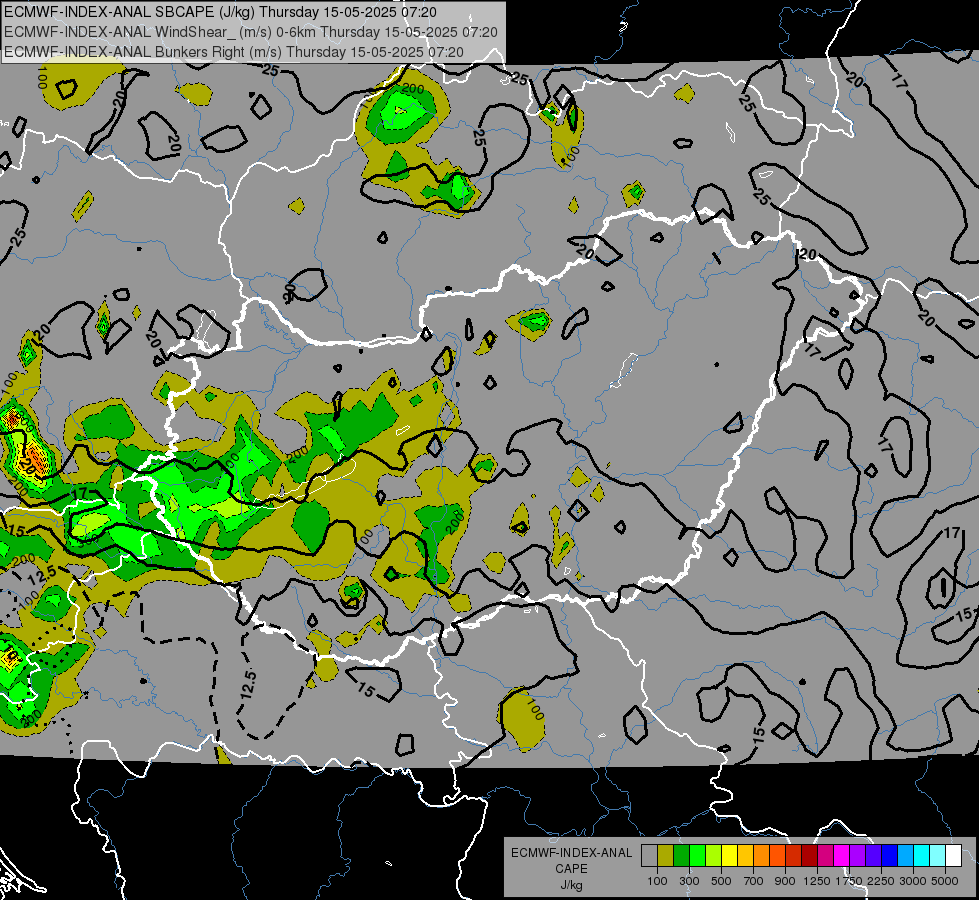Select the orange legend swatch after 700
Screen dimensions: 979x900
coord(762,855)
